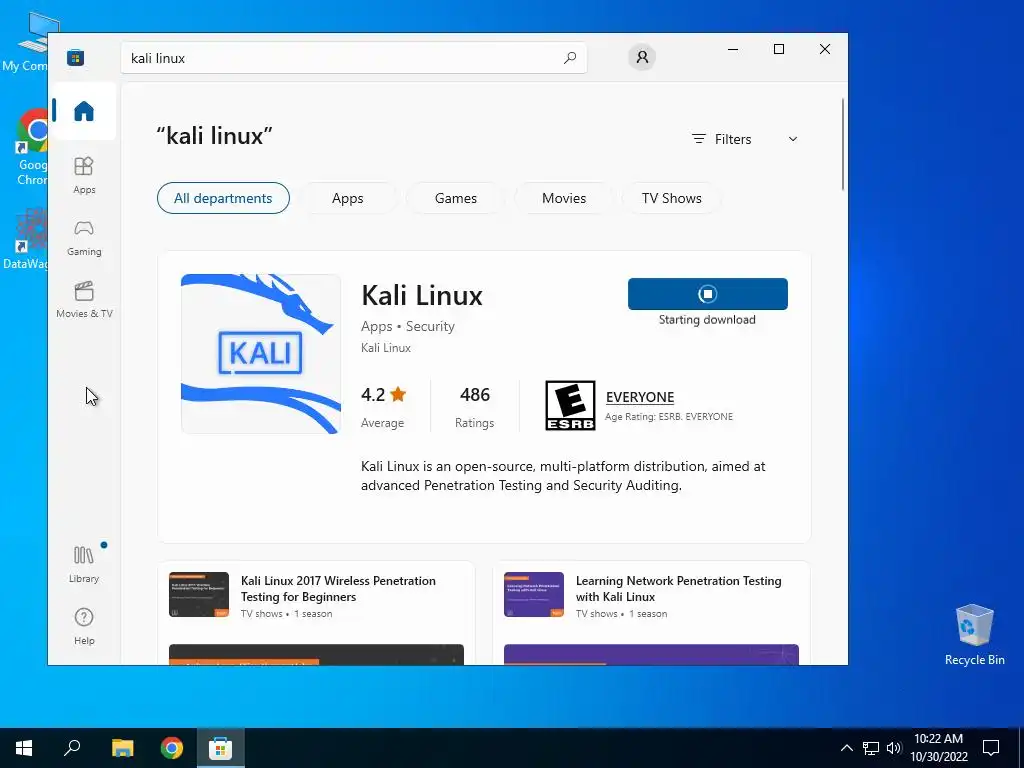Minimize the Microsoft Store window
1024x768 pixels.
point(733,50)
